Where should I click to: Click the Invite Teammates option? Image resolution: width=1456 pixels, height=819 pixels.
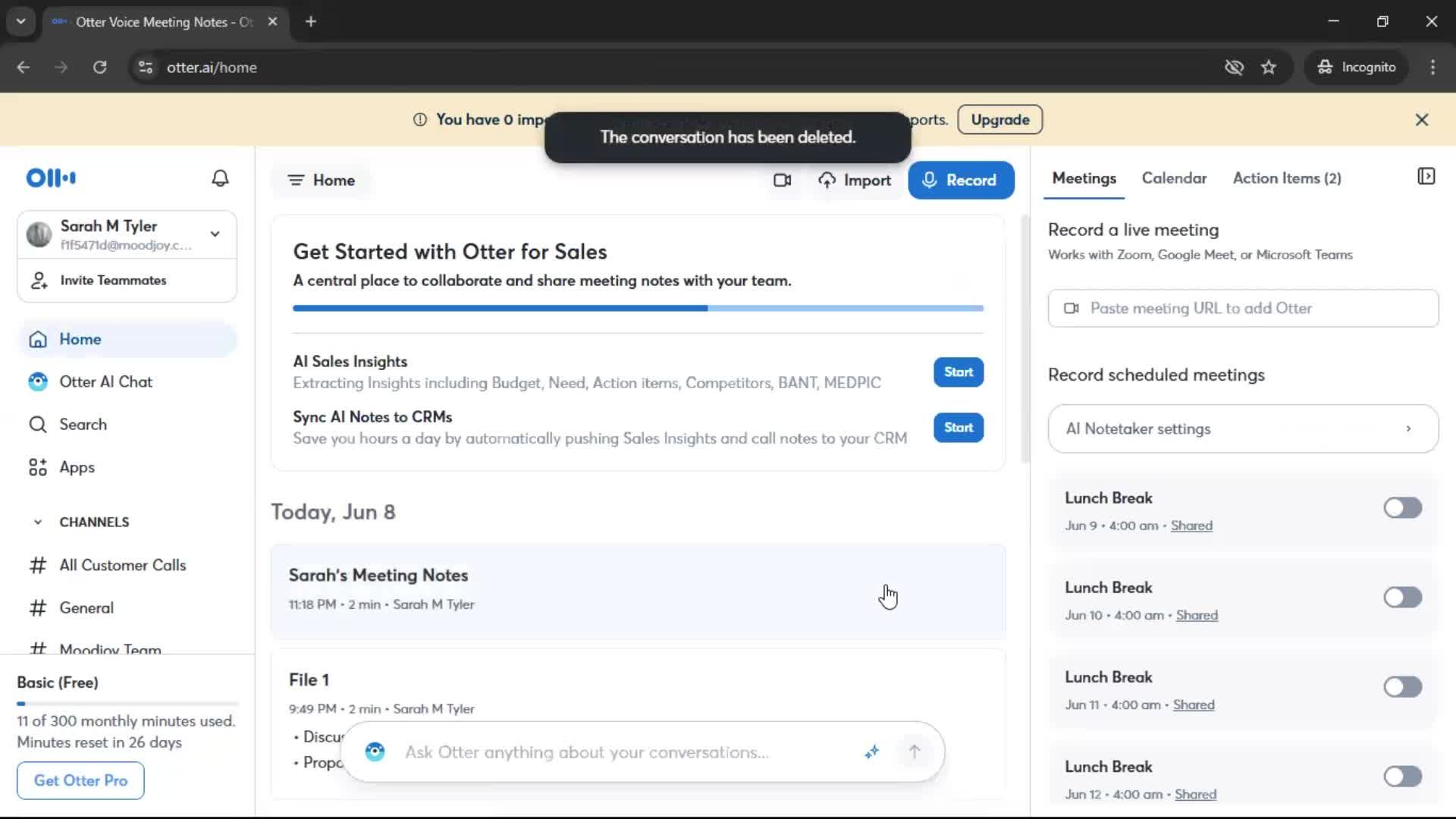(x=127, y=281)
